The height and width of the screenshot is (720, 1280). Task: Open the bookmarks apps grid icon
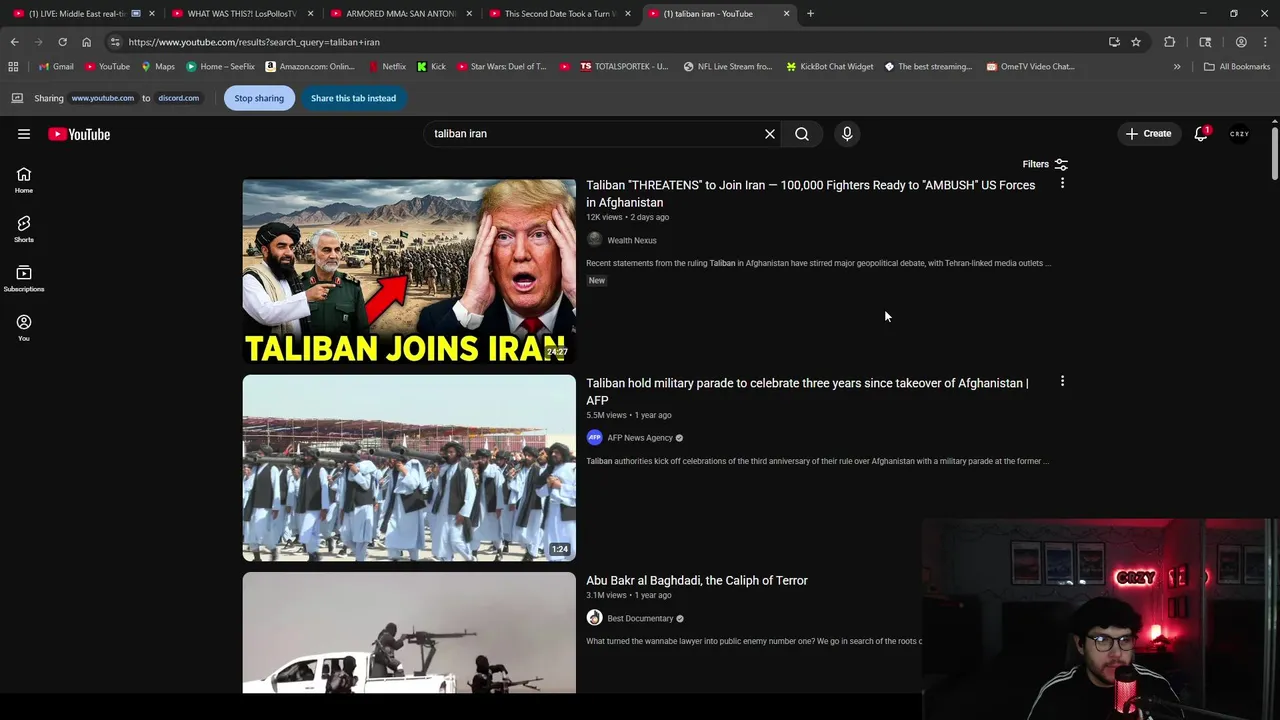(13, 67)
